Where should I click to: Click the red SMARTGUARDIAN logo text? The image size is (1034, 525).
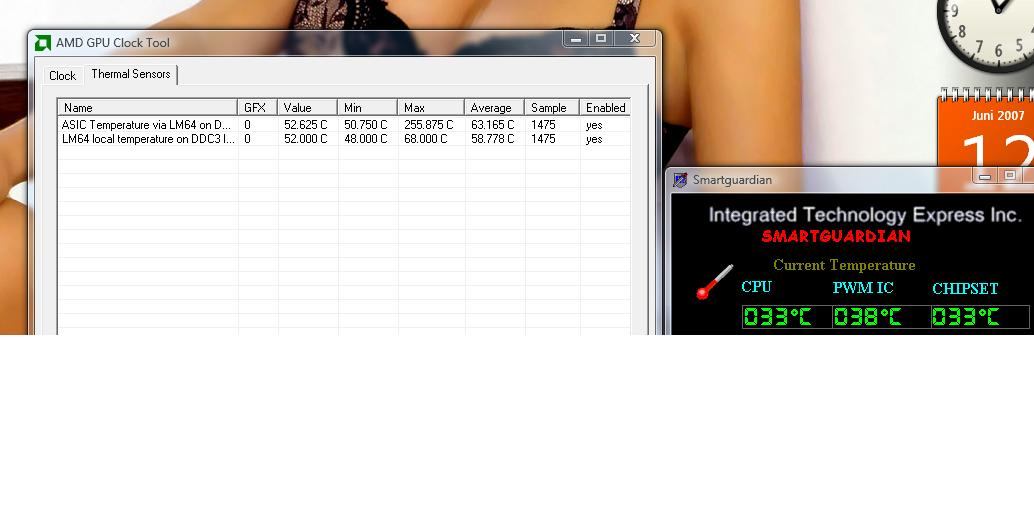pos(836,236)
